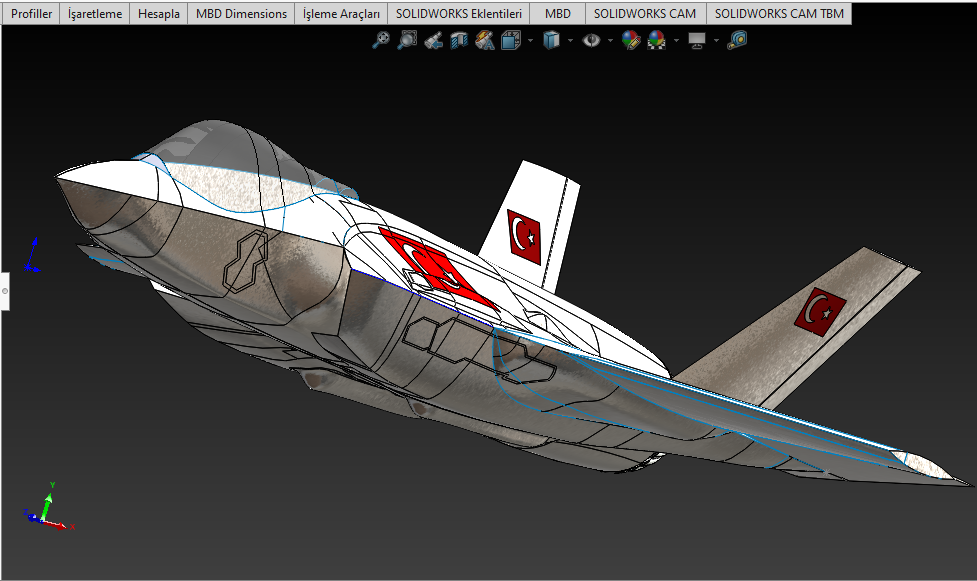Click the View Orientation cube icon

[511, 41]
